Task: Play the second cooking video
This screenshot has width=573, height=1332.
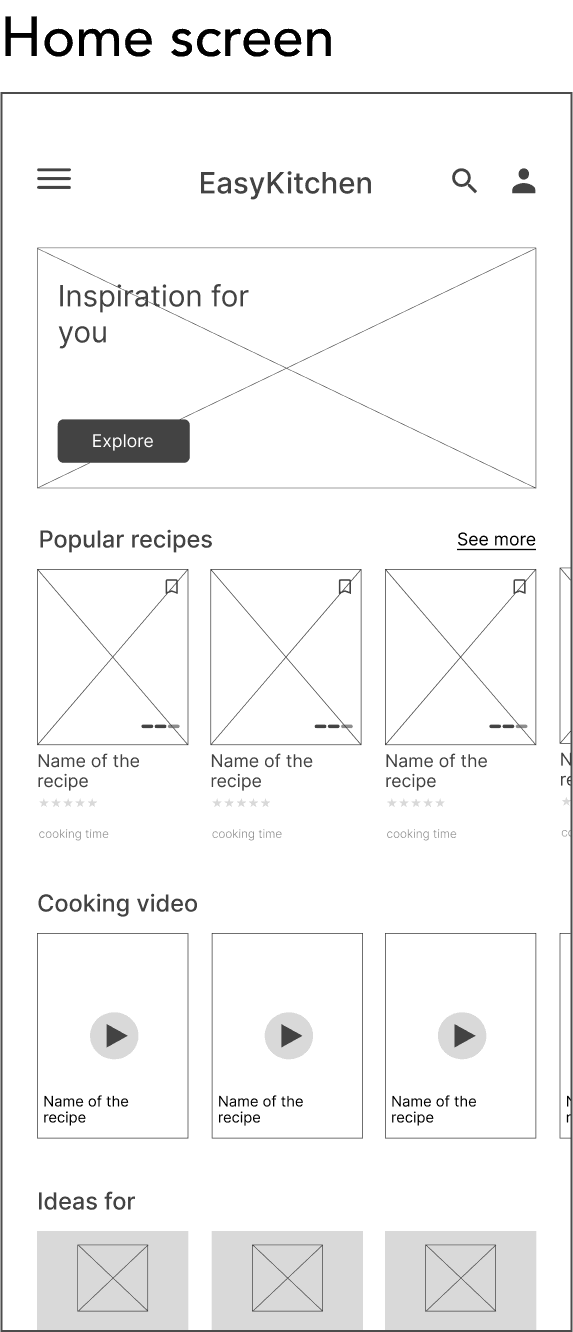Action: (x=289, y=1035)
